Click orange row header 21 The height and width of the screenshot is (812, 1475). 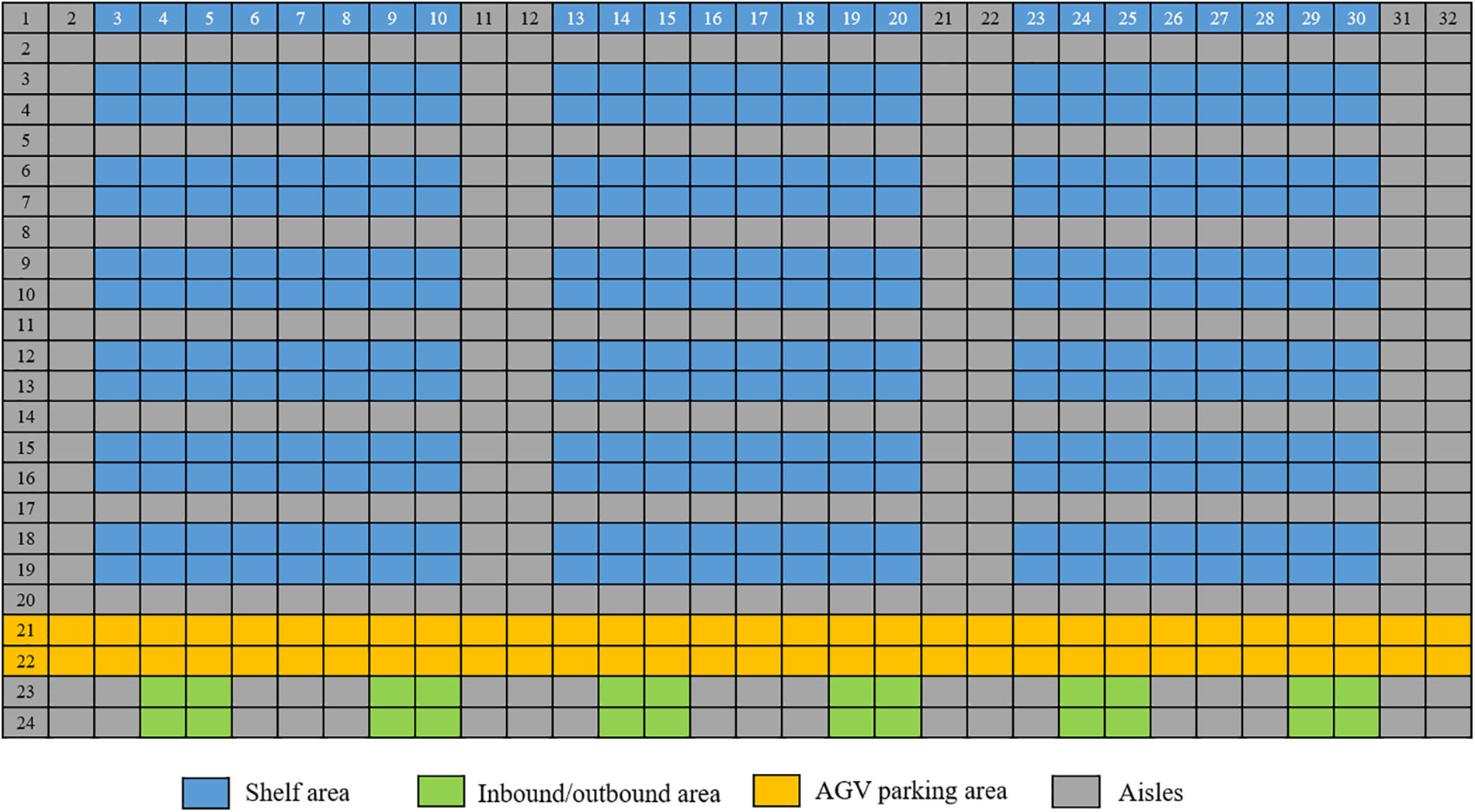26,630
